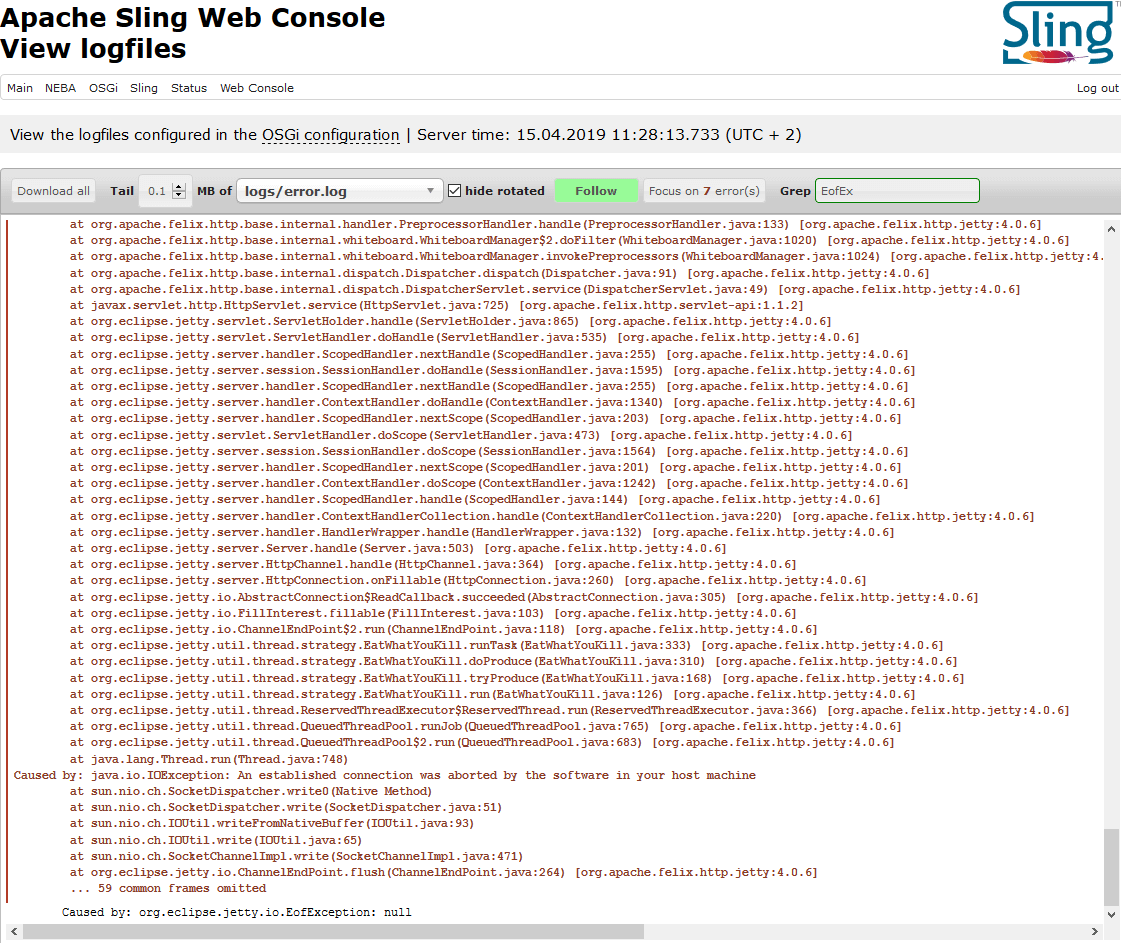Open the logs/error.log file dropdown
Image resolution: width=1121 pixels, height=943 pixels.
(x=339, y=191)
